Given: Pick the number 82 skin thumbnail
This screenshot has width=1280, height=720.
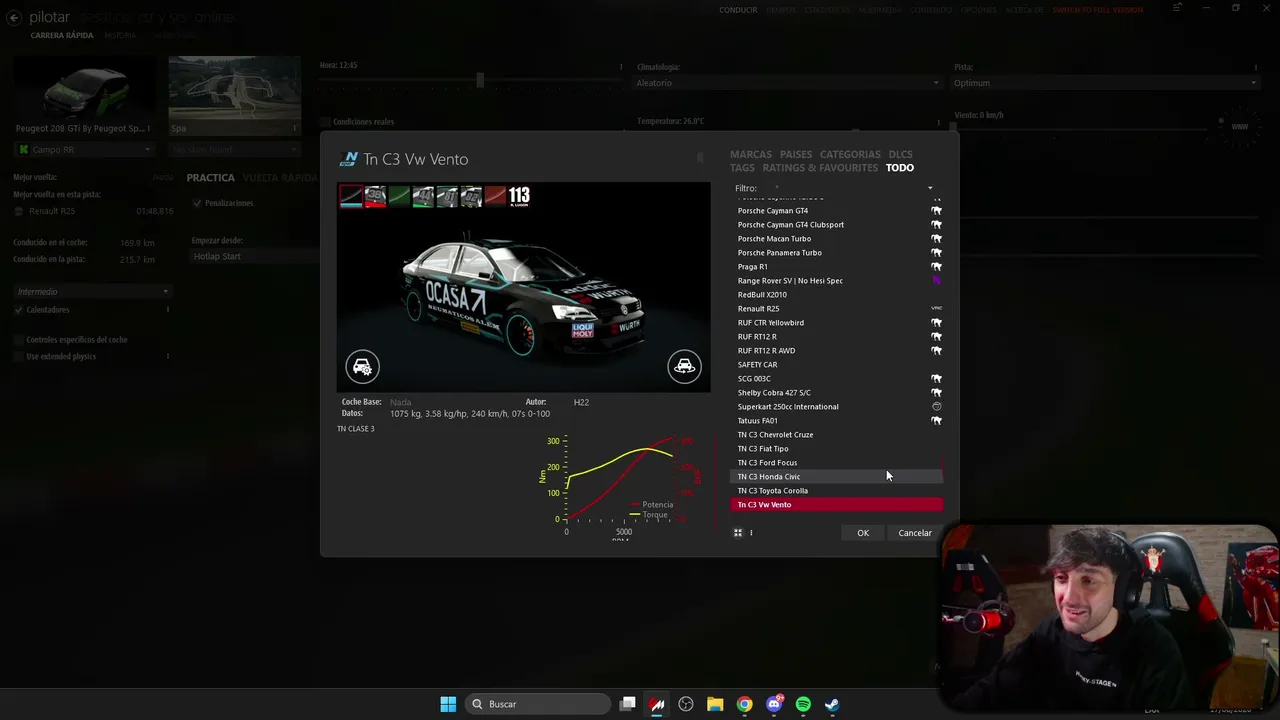Looking at the screenshot, I should pyautogui.click(x=471, y=196).
